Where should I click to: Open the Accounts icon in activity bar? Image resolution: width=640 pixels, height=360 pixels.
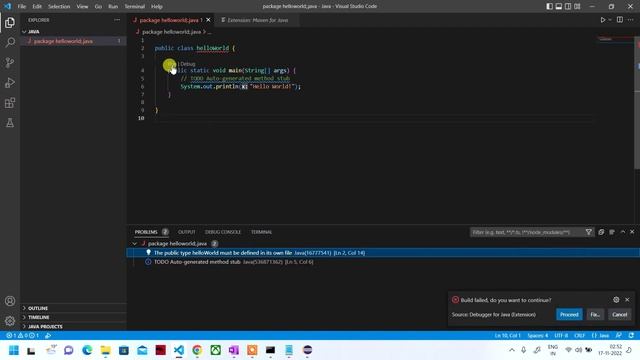point(10,301)
